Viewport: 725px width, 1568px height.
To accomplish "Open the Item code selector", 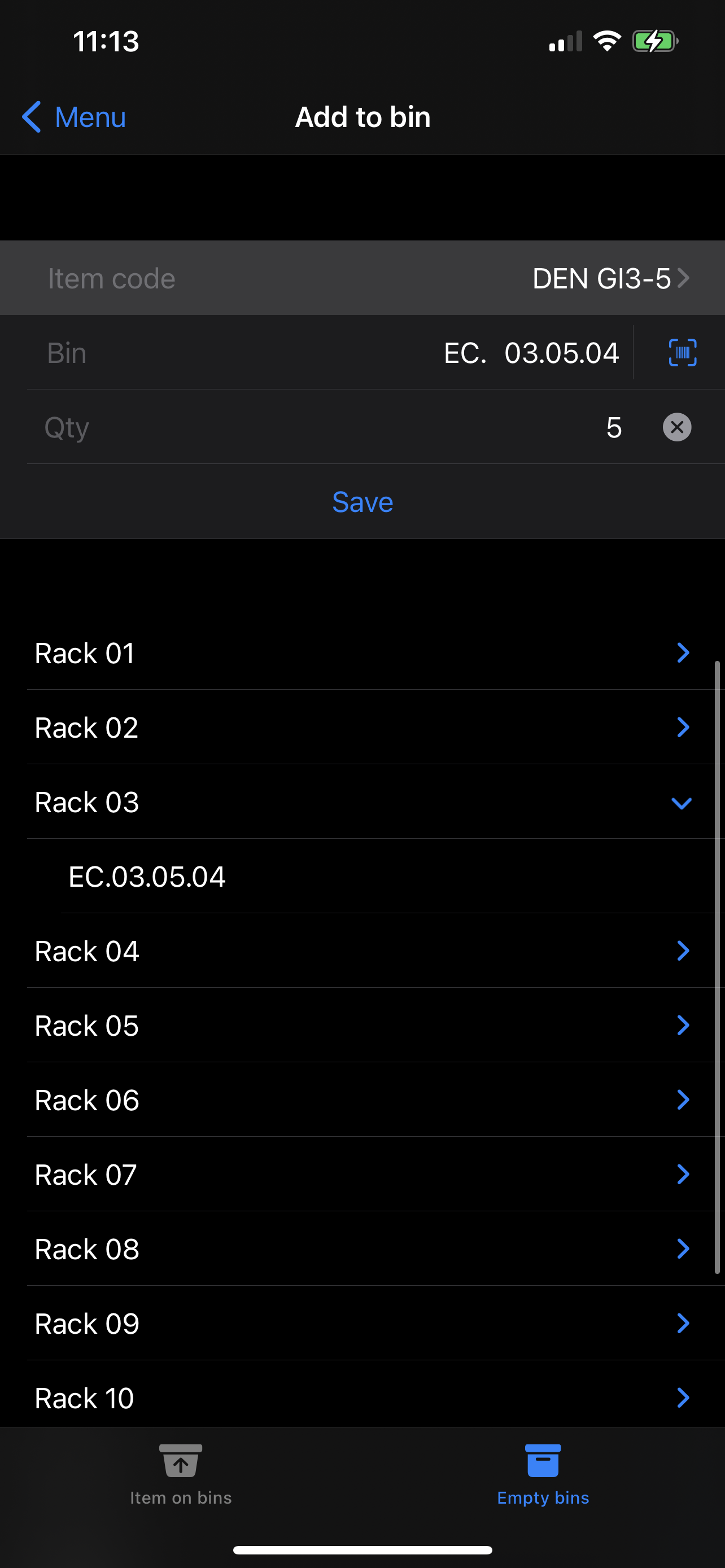I will point(609,278).
